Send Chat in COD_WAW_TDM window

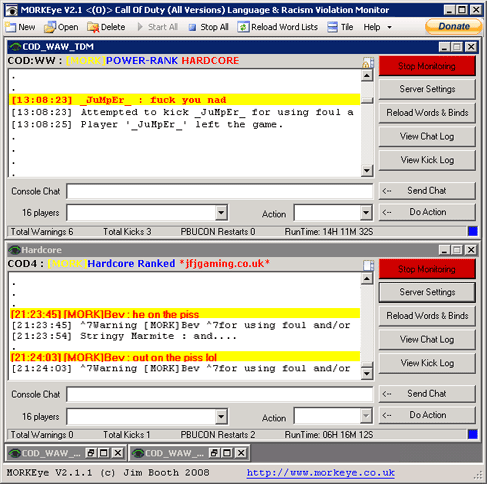coord(427,191)
